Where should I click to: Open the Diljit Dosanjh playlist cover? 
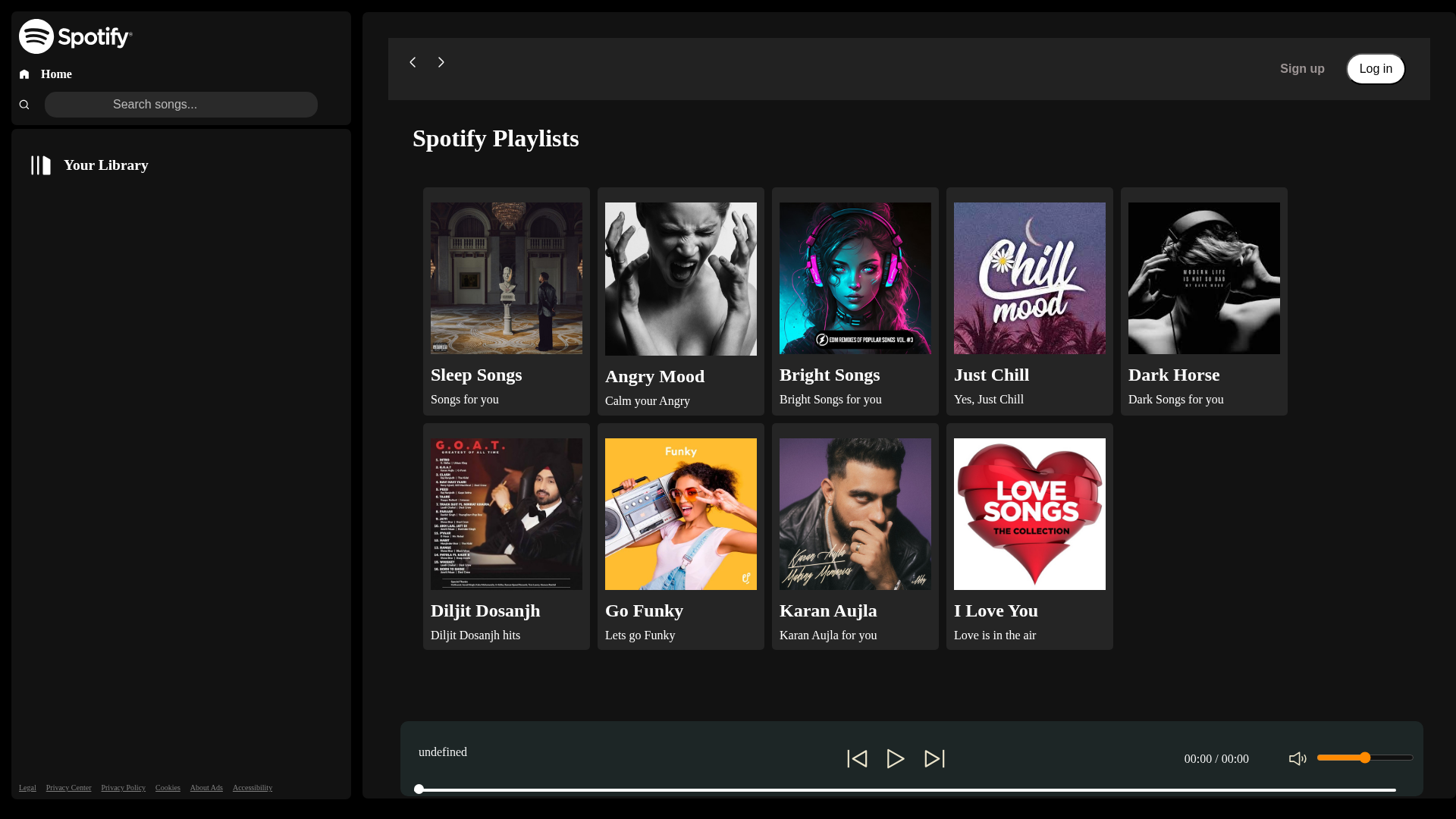[507, 514]
